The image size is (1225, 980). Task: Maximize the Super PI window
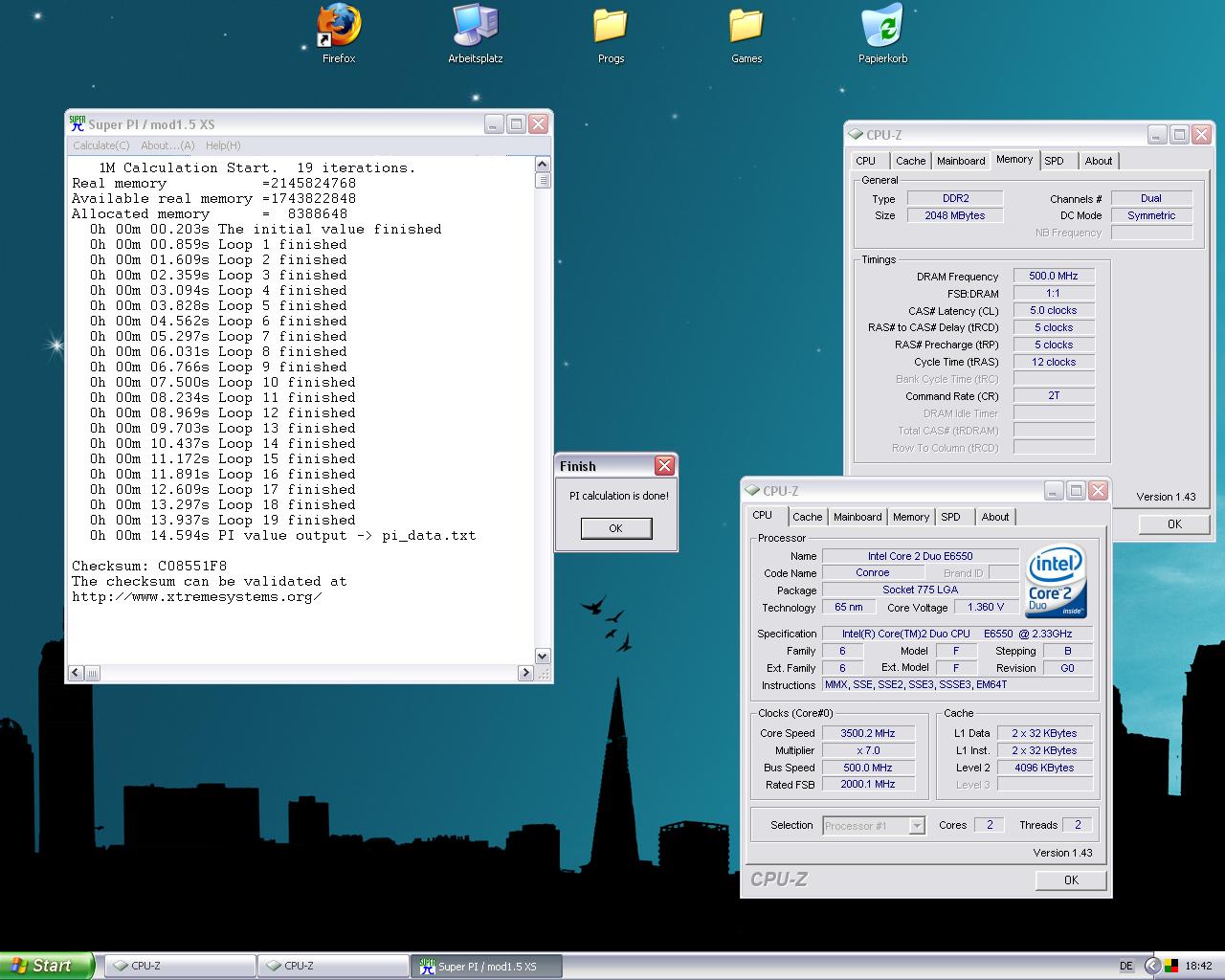point(516,123)
